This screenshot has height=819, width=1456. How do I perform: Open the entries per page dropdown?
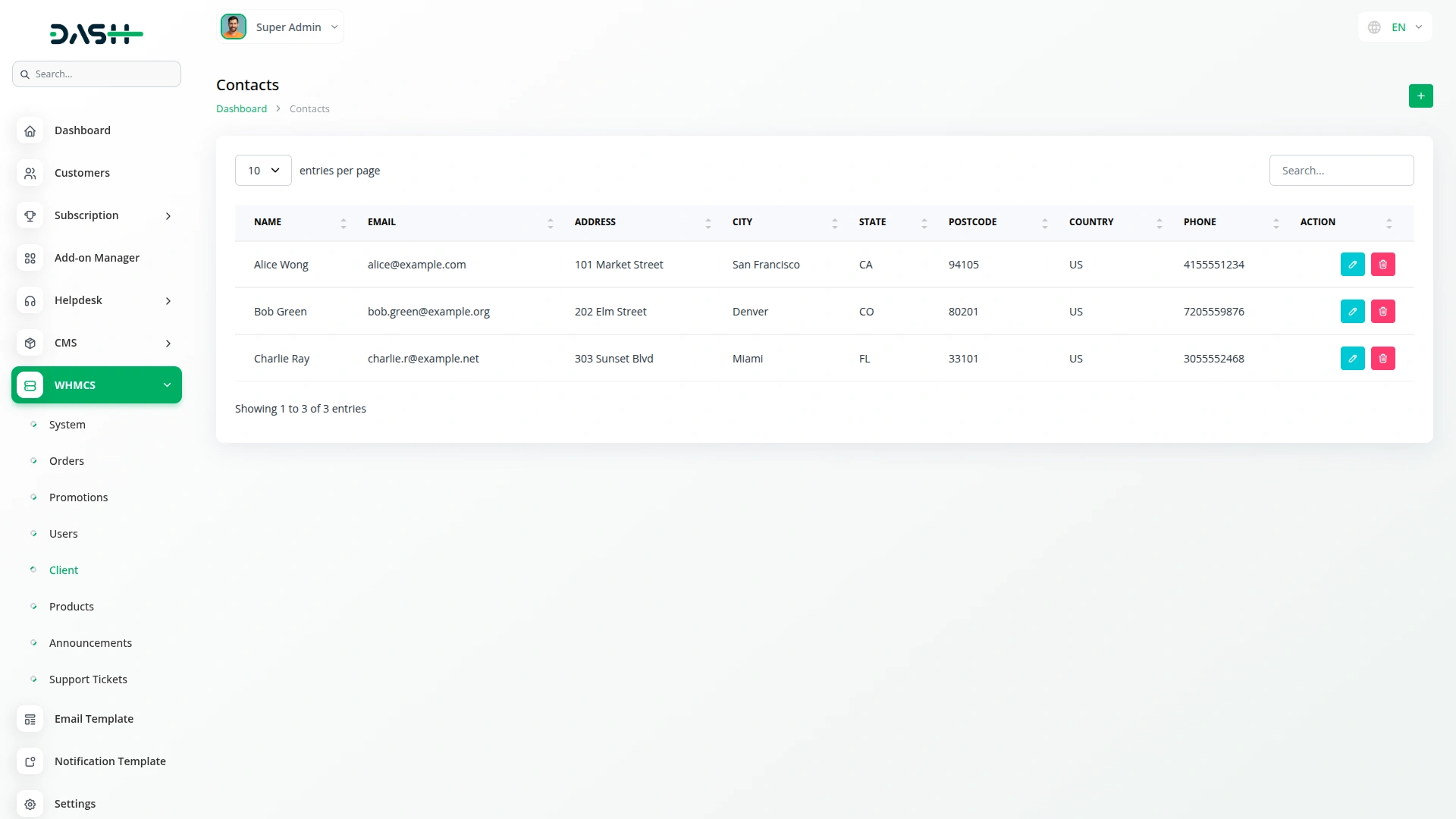click(x=263, y=171)
